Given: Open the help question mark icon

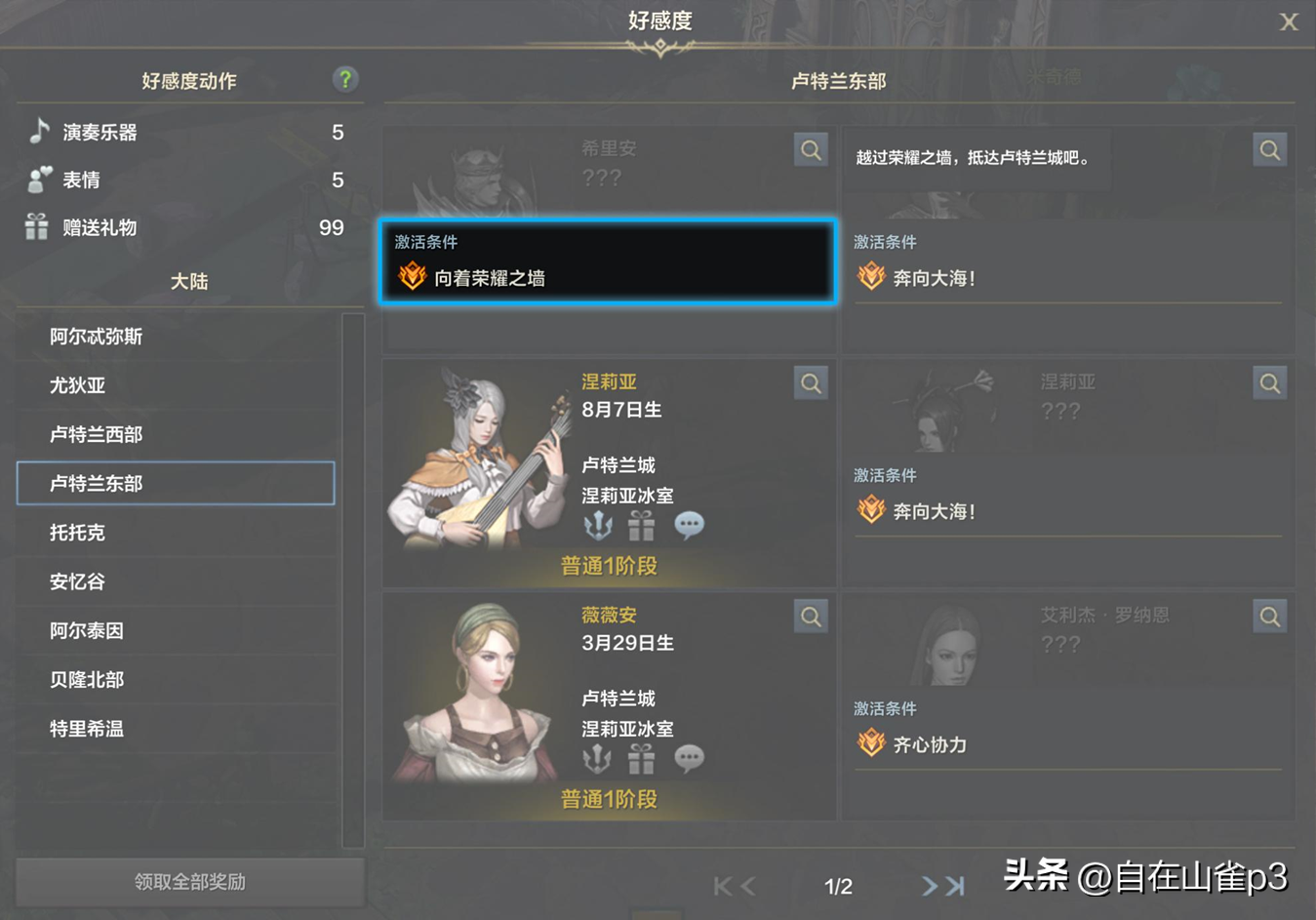Looking at the screenshot, I should [x=345, y=79].
